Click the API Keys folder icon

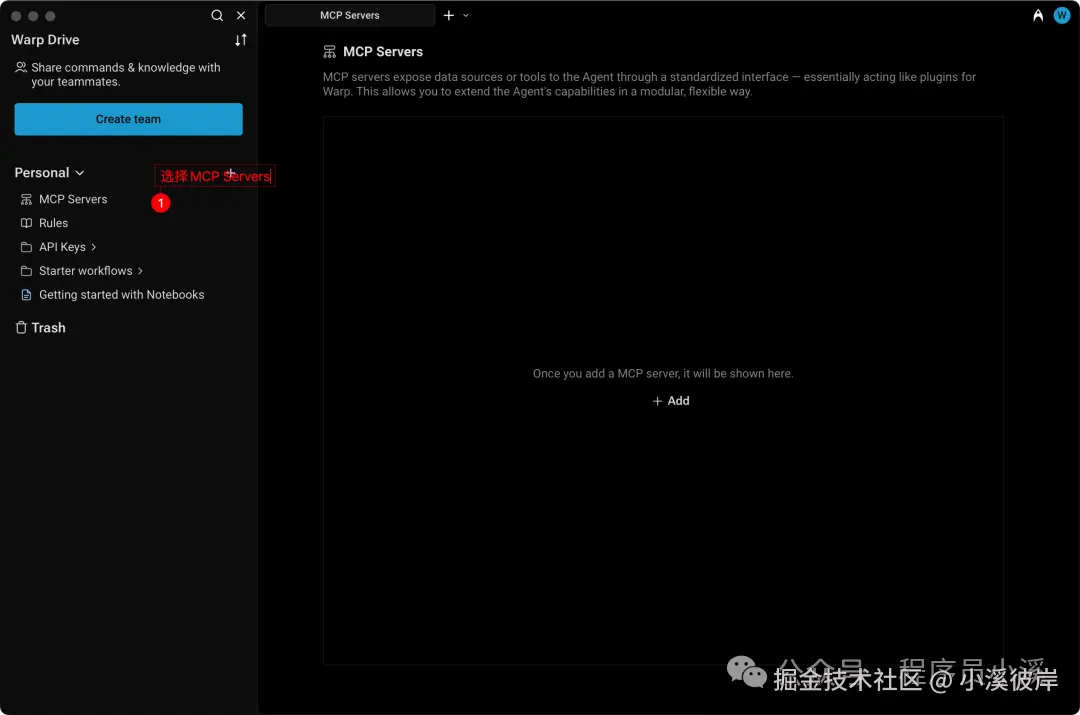26,247
